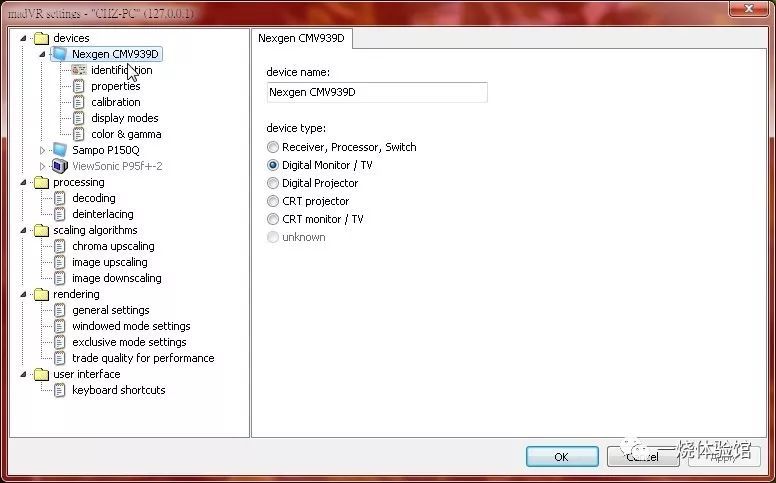Click the calibration page icon
The width and height of the screenshot is (776, 483).
pyautogui.click(x=79, y=102)
